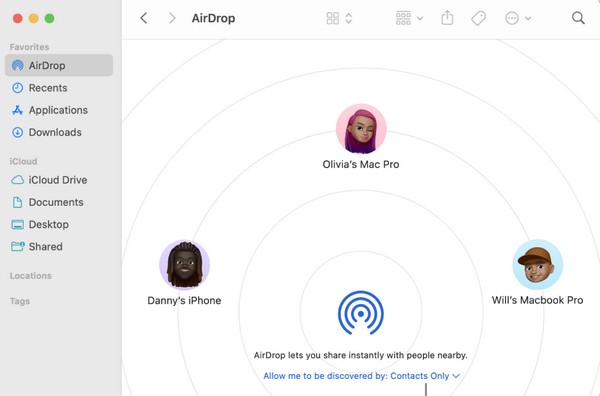
Task: Click the Danny's iPhone label
Action: pos(184,300)
